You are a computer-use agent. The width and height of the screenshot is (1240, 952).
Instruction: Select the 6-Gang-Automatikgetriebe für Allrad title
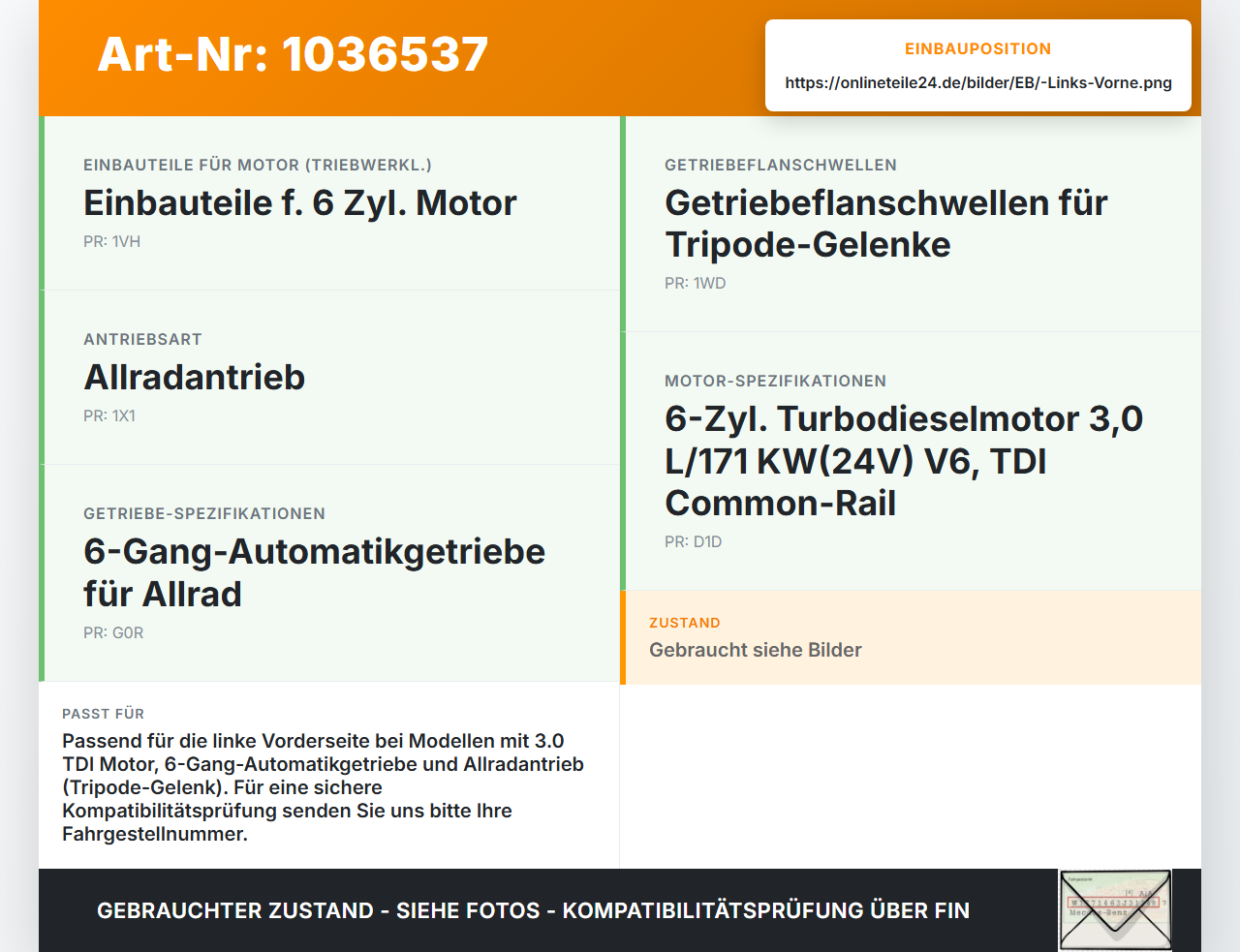pyautogui.click(x=315, y=572)
